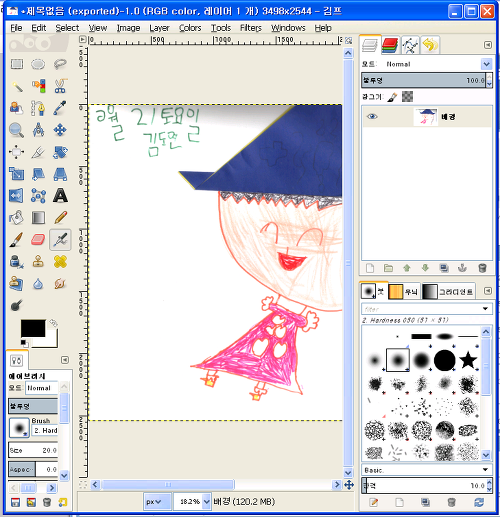Toggle the lock pixels brush icon
The height and width of the screenshot is (517, 500).
(x=392, y=97)
